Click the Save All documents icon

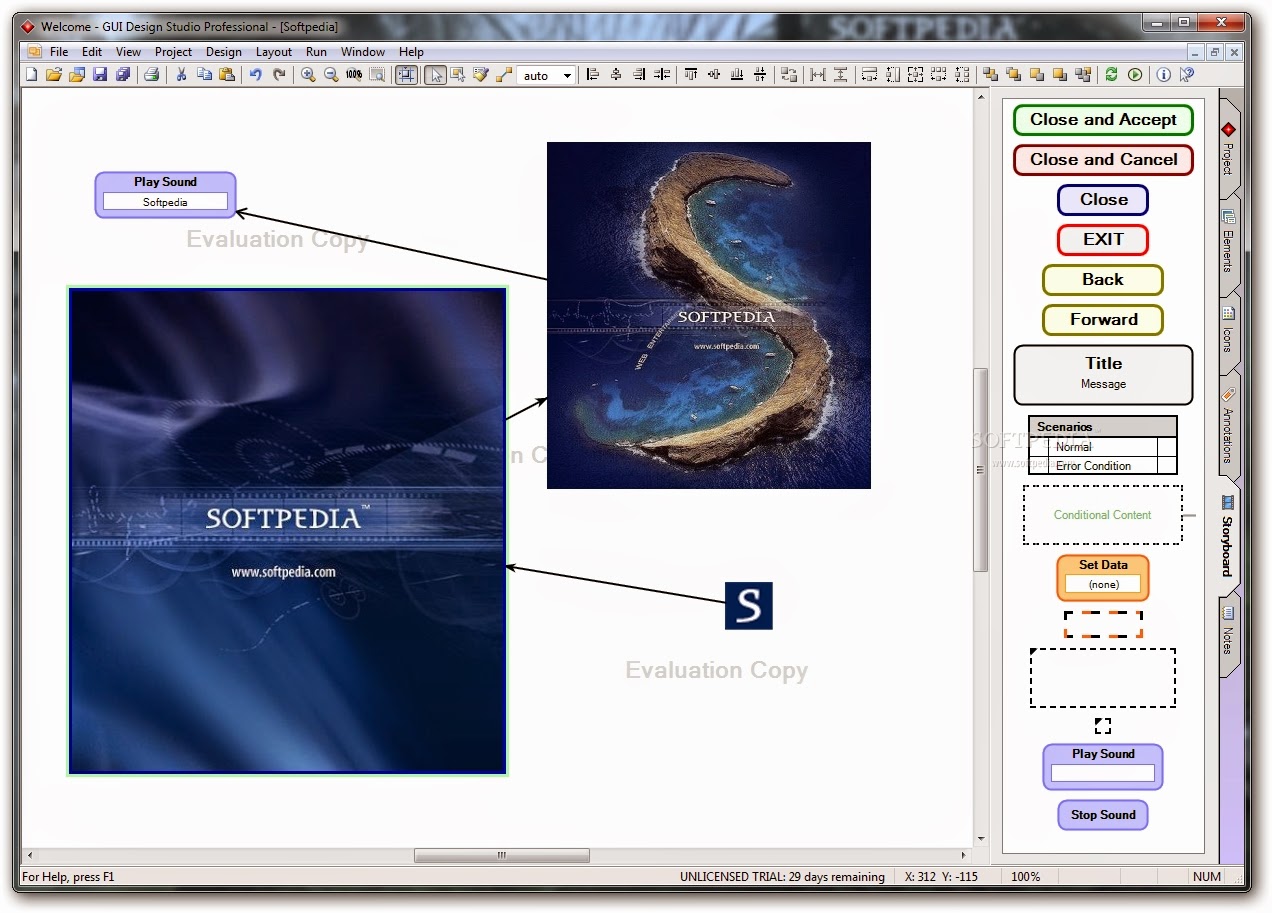122,74
